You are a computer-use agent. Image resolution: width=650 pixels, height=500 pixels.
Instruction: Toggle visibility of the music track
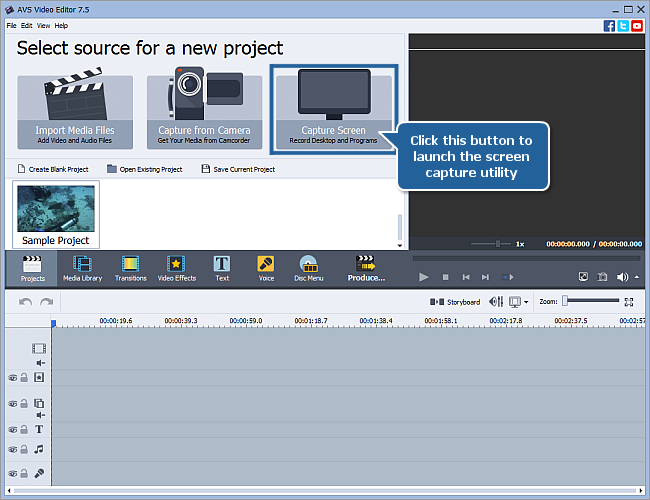click(13, 449)
